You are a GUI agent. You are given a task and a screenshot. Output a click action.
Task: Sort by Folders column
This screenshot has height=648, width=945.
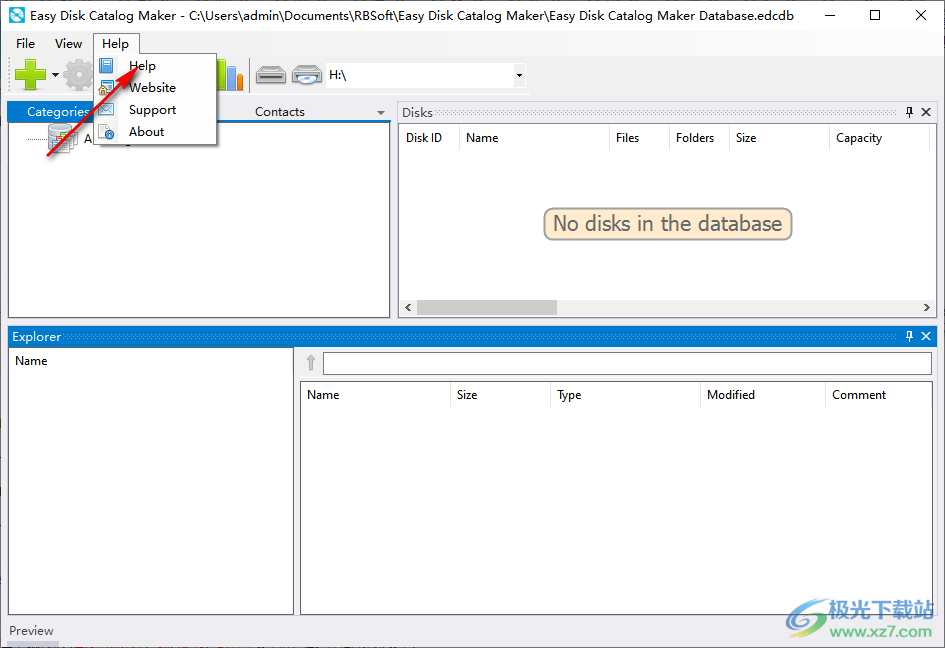[699, 138]
